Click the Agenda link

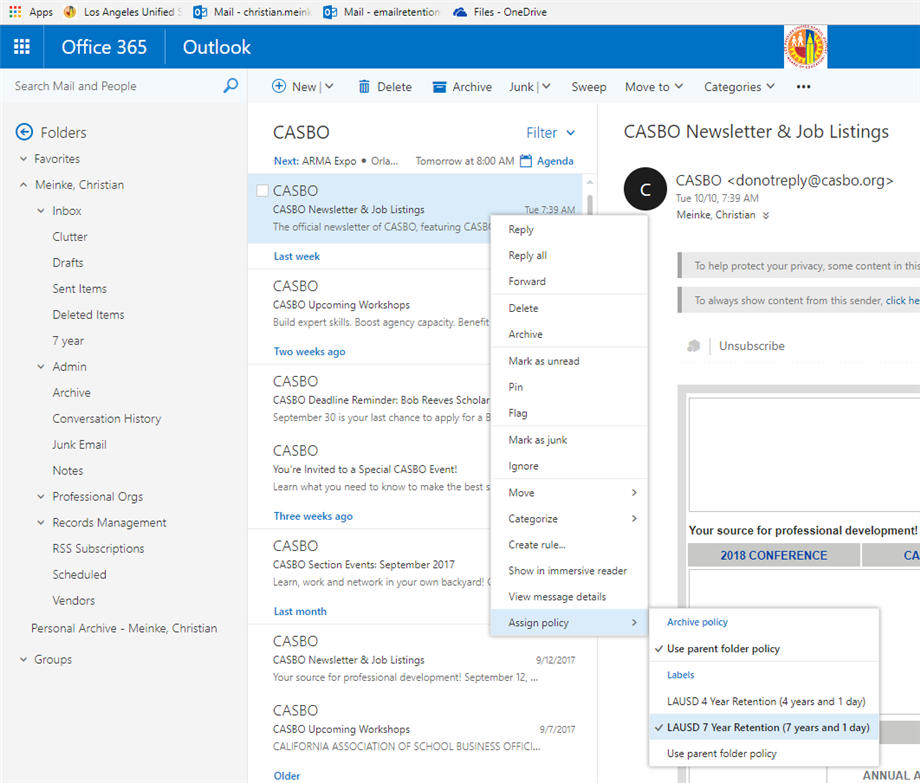555,161
